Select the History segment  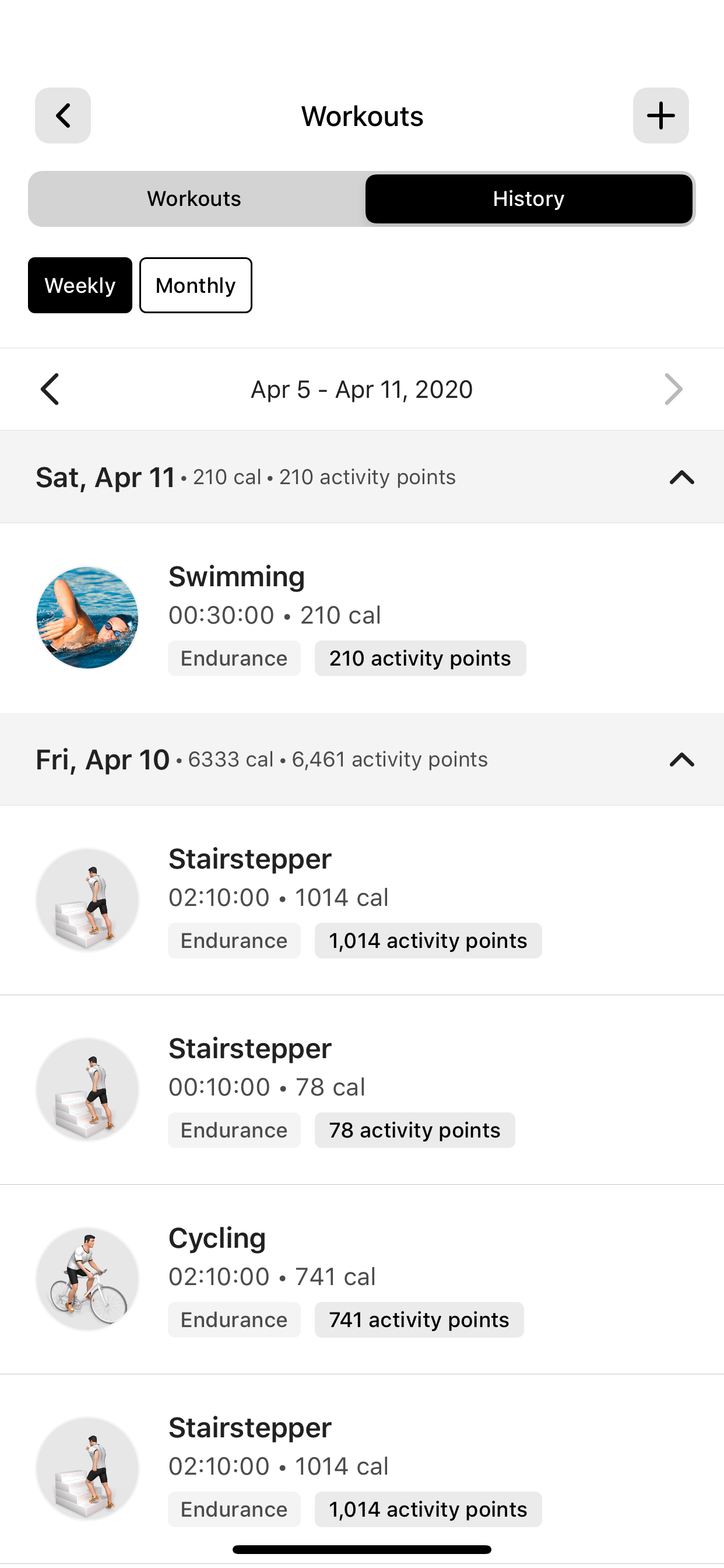[x=529, y=199]
